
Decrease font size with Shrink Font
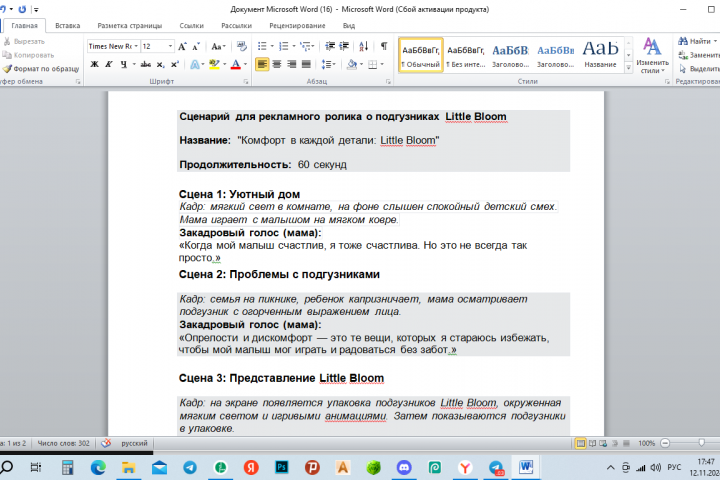click(196, 46)
